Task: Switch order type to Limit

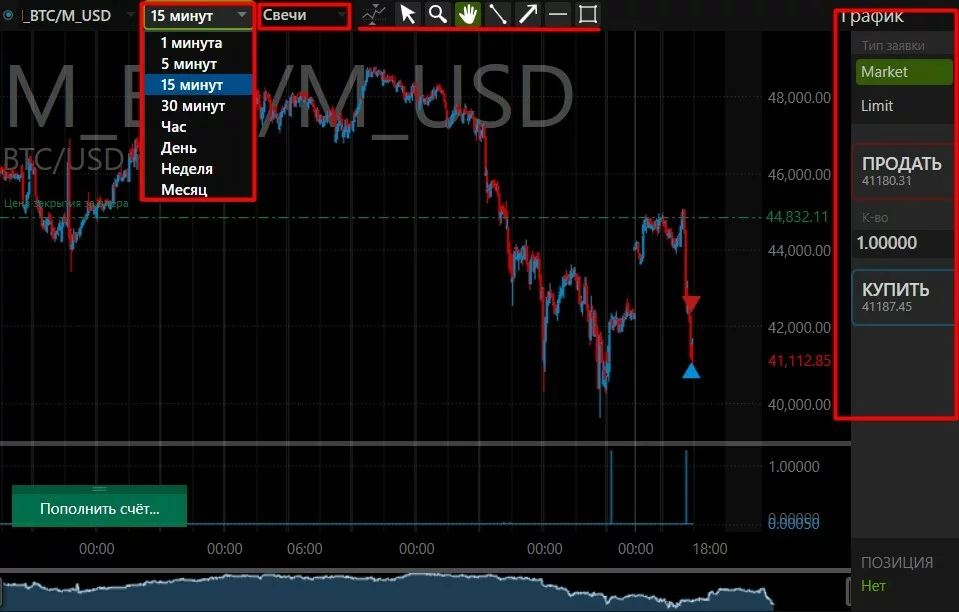Action: 904,106
